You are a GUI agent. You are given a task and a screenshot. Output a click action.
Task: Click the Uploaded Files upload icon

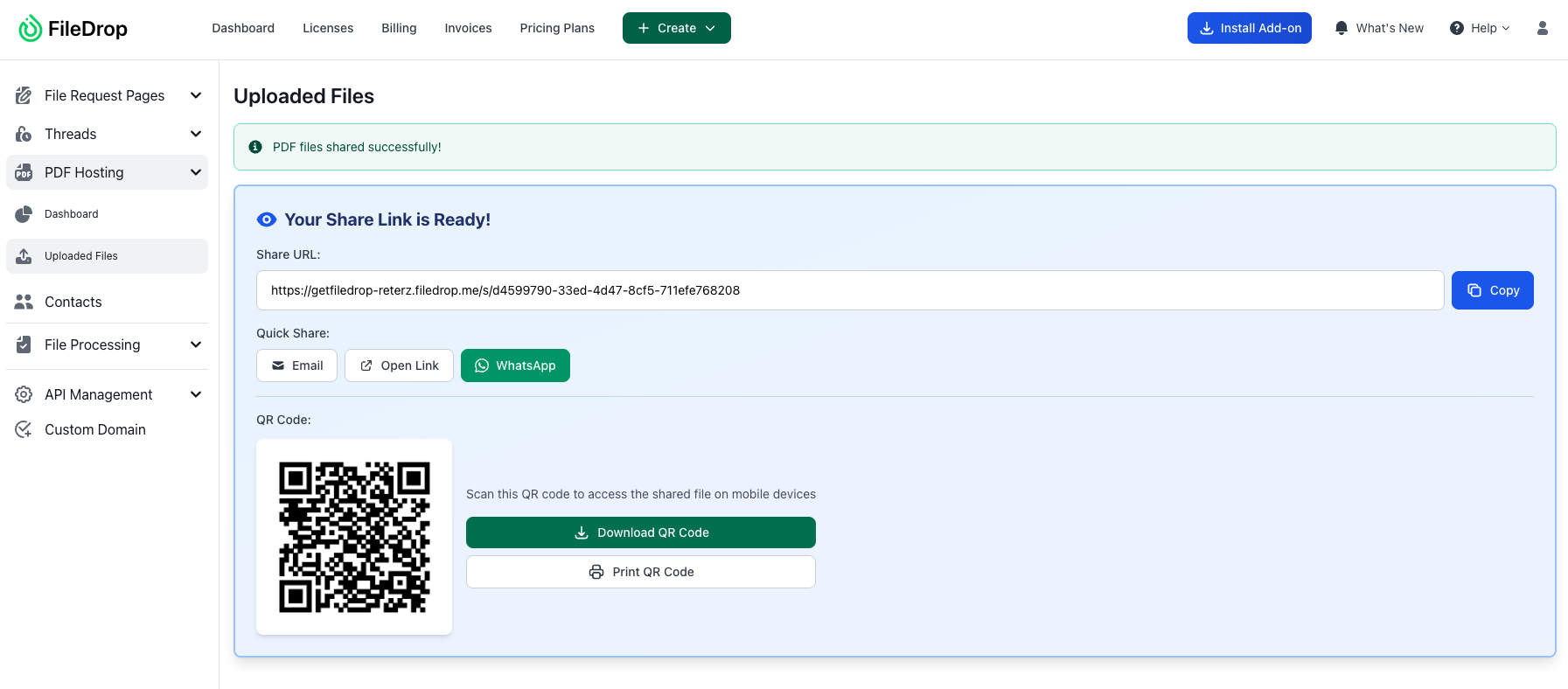[24, 256]
